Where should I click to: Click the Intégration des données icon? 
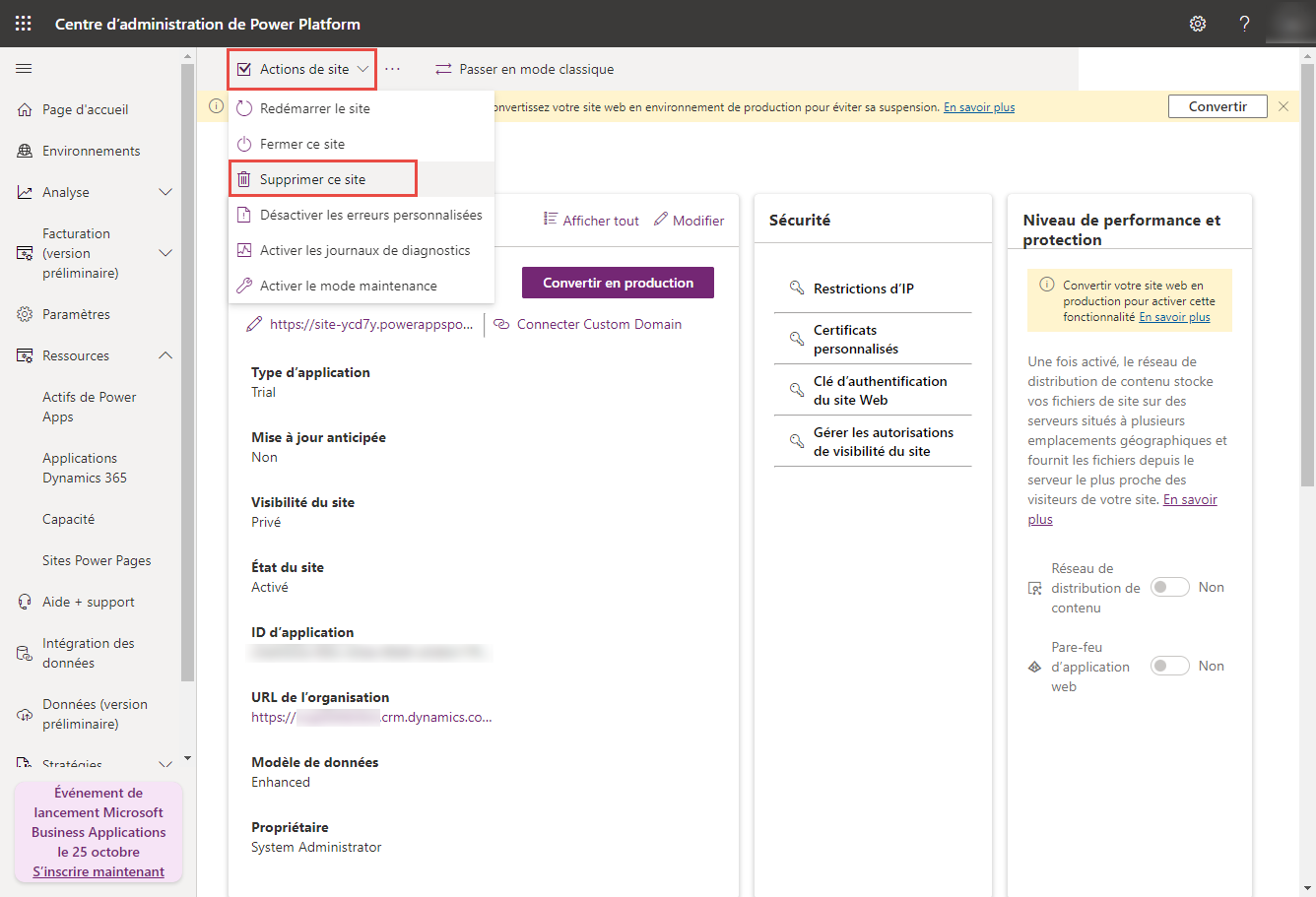[25, 653]
